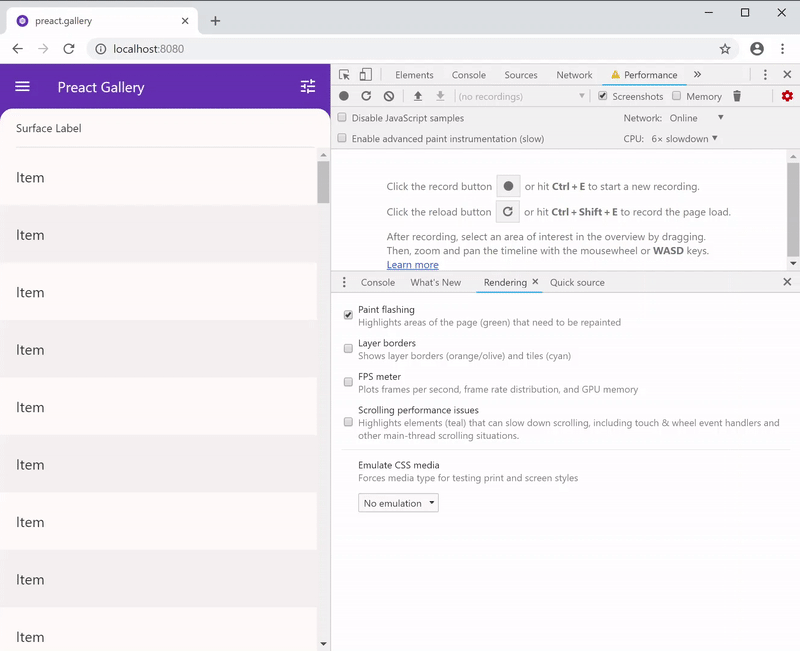Open DevTools customize three-dot menu
This screenshot has width=800, height=651.
(765, 74)
